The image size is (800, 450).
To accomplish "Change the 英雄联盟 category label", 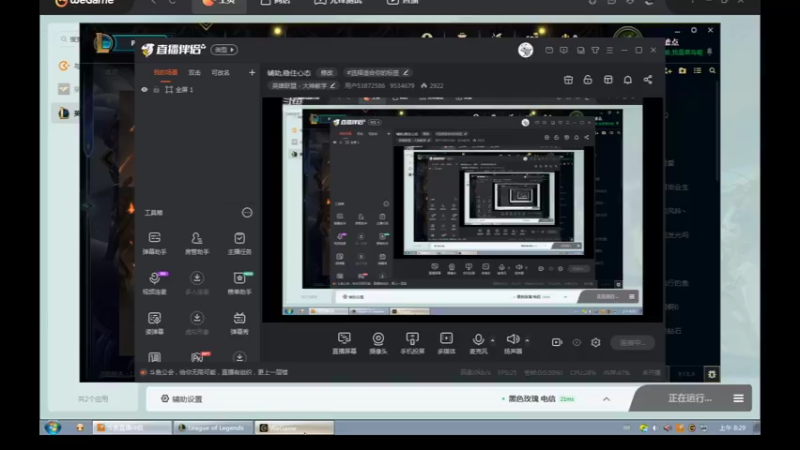I will [303, 86].
